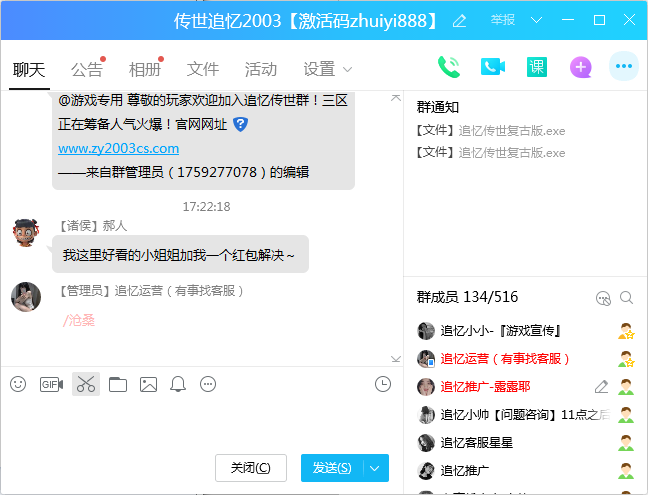Image resolution: width=648 pixels, height=495 pixels.
Task: Click the send image icon
Action: (x=149, y=384)
